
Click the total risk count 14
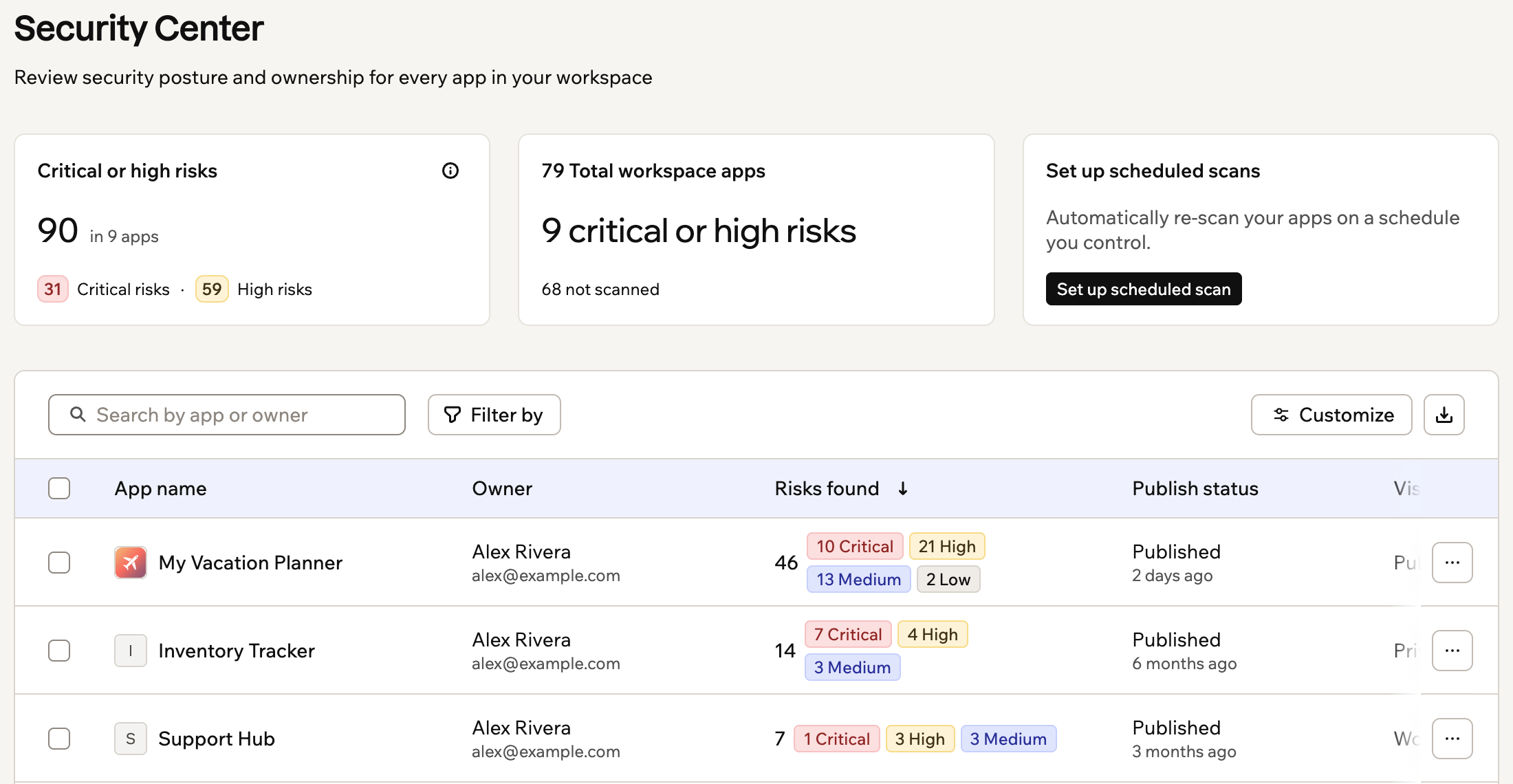pyautogui.click(x=785, y=651)
